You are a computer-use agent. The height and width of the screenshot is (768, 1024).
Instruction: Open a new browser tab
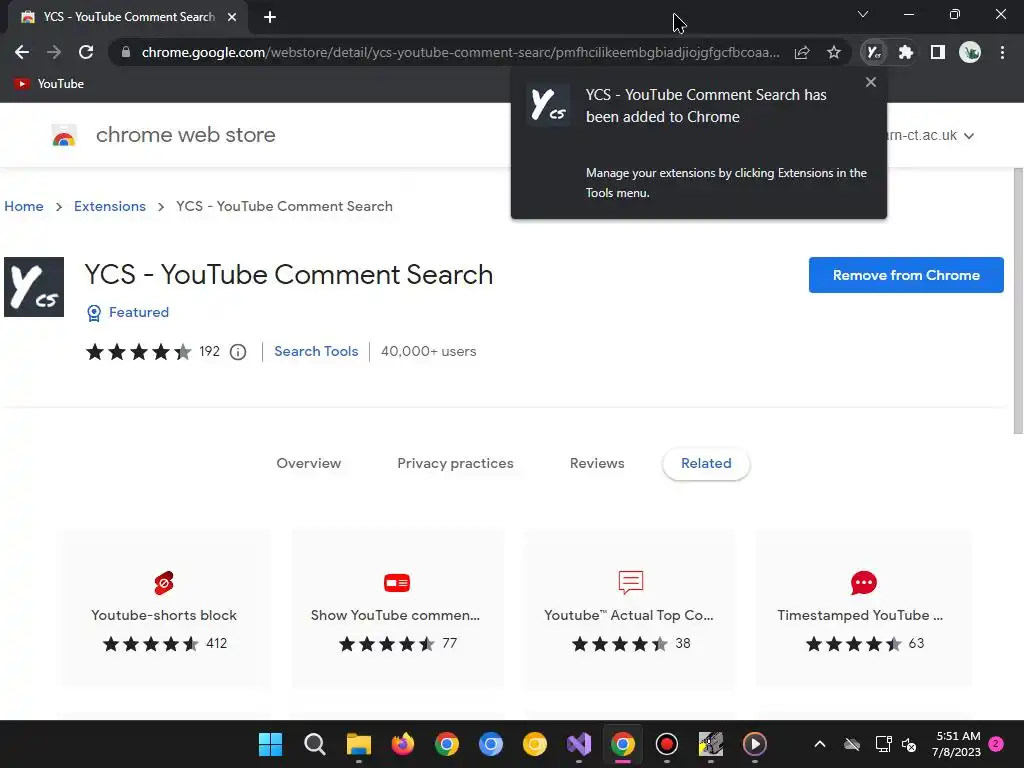point(270,17)
